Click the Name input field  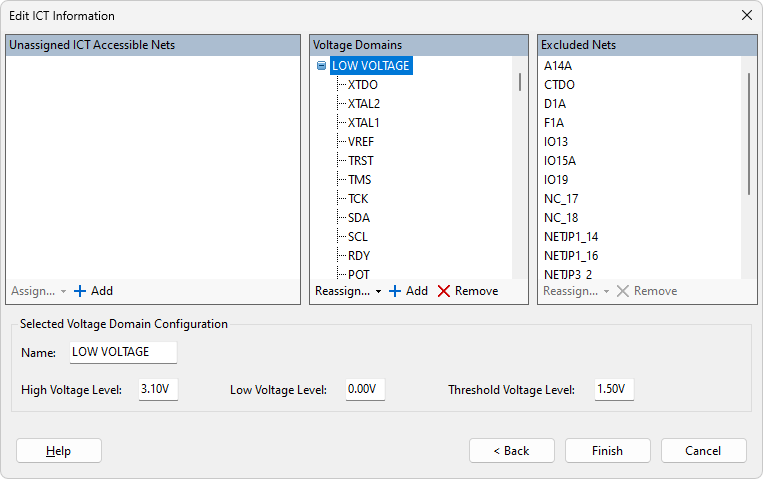(122, 352)
